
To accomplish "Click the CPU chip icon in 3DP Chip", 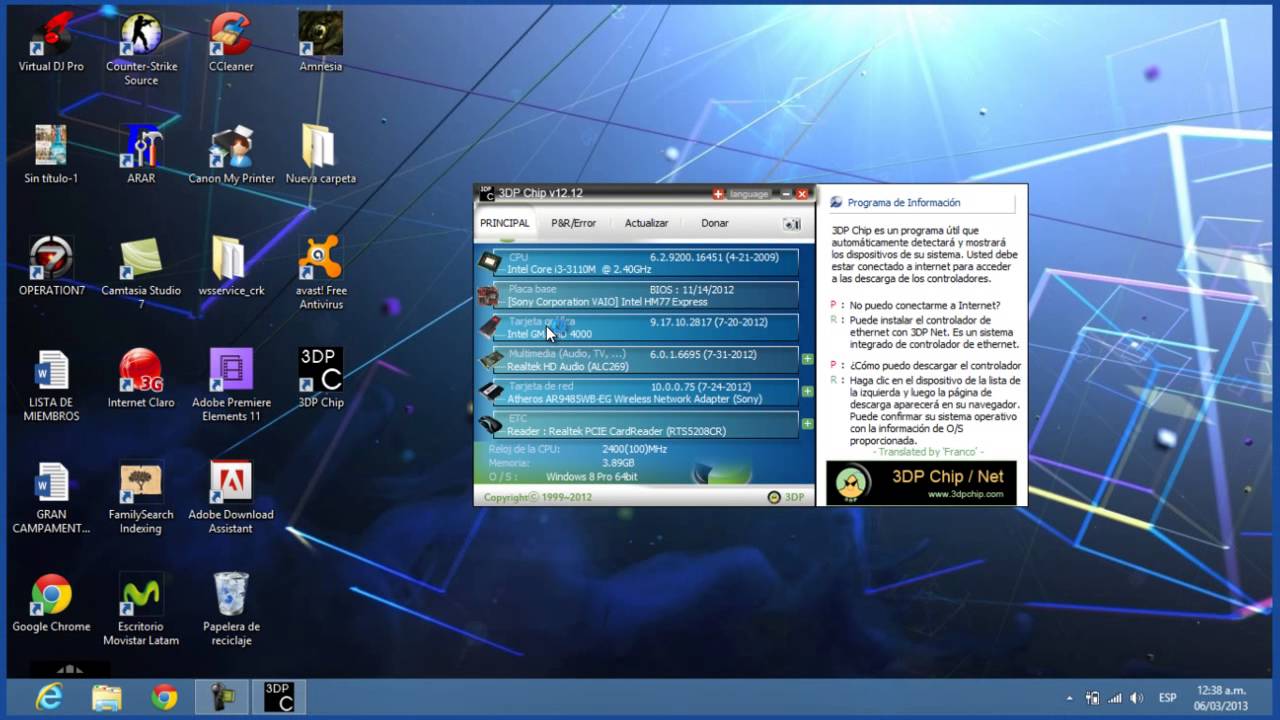I will click(x=489, y=263).
